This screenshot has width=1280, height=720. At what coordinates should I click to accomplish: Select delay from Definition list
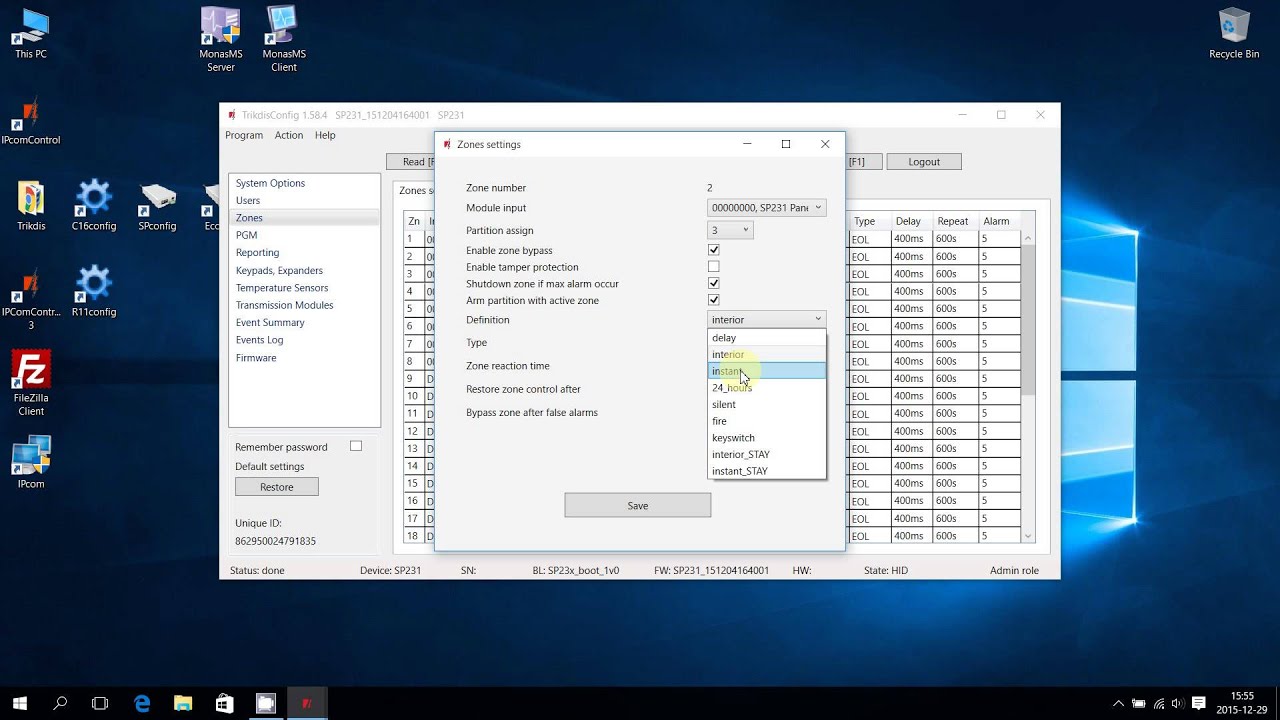[767, 338]
